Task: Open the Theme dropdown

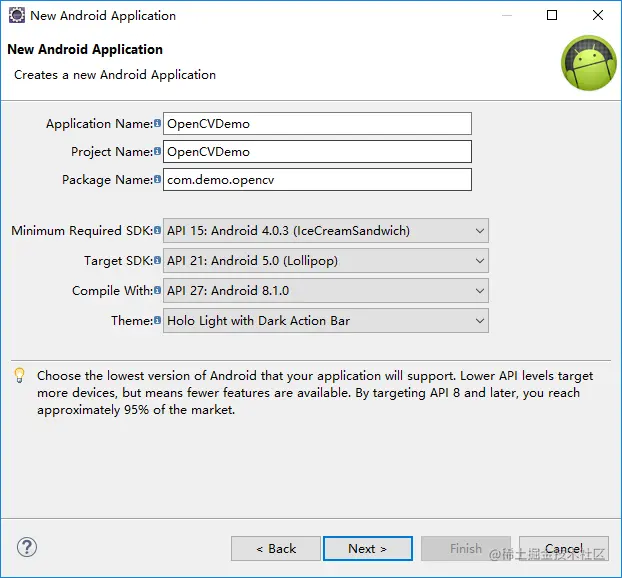Action: pos(326,321)
